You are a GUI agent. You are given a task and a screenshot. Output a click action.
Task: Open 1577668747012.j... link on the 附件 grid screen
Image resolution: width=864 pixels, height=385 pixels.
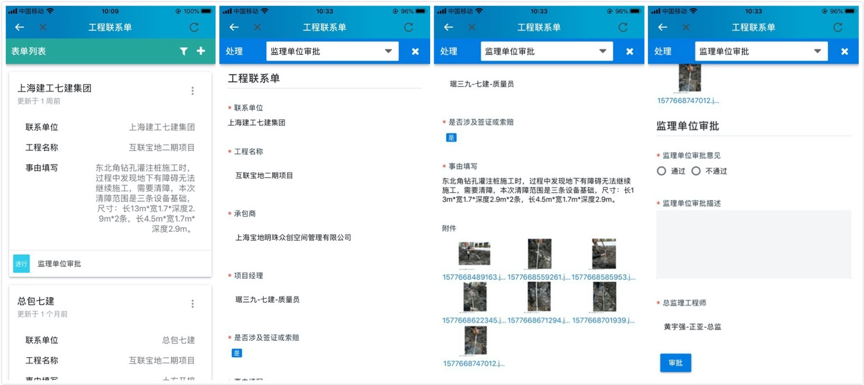[474, 364]
